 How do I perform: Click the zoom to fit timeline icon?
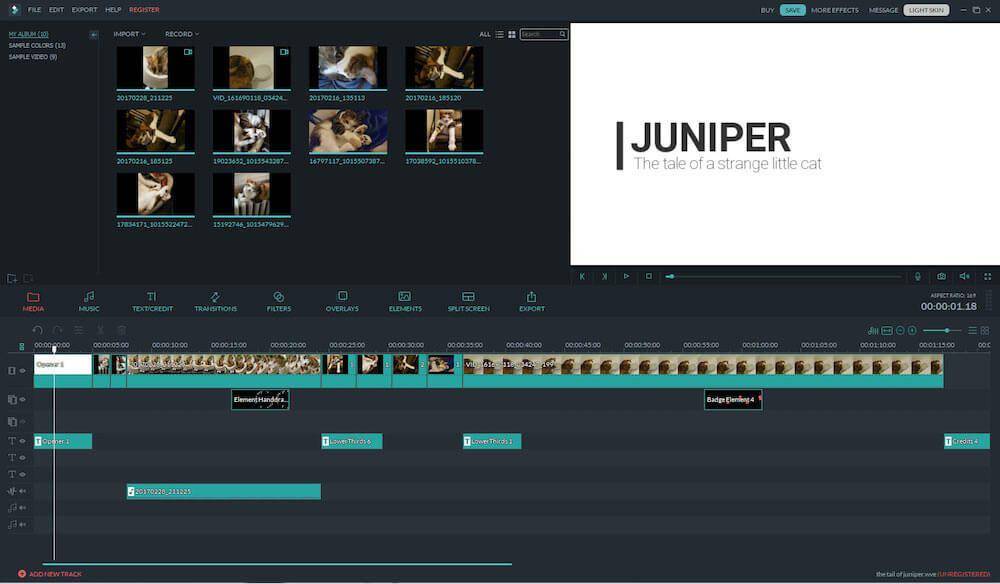(x=886, y=330)
